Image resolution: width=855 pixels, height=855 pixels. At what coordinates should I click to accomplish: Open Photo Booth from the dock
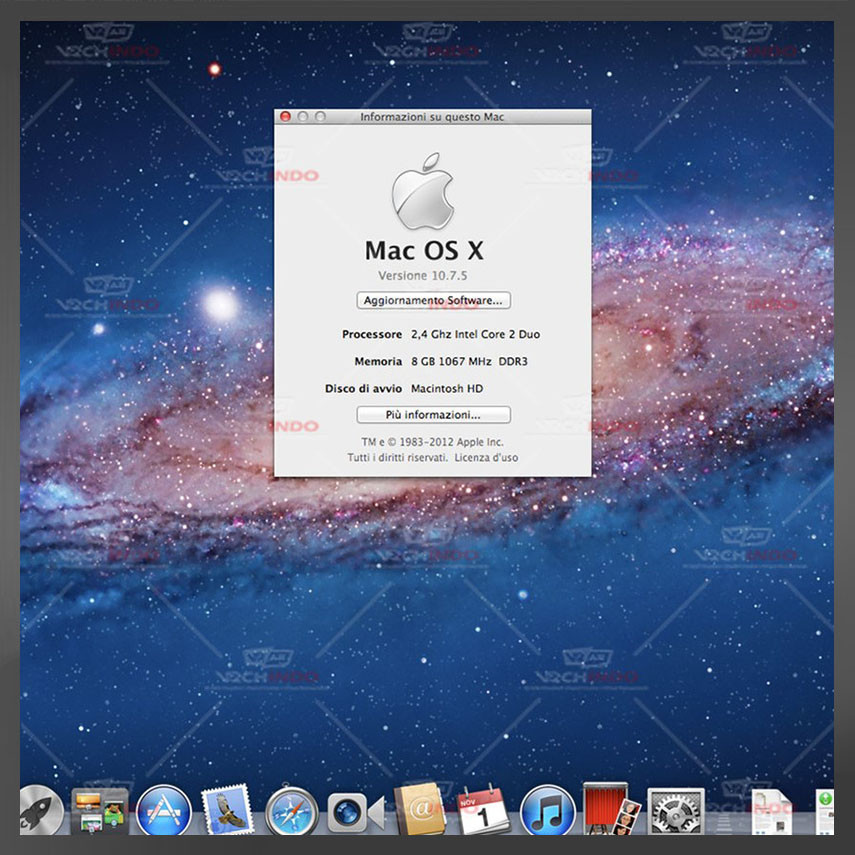[x=611, y=809]
